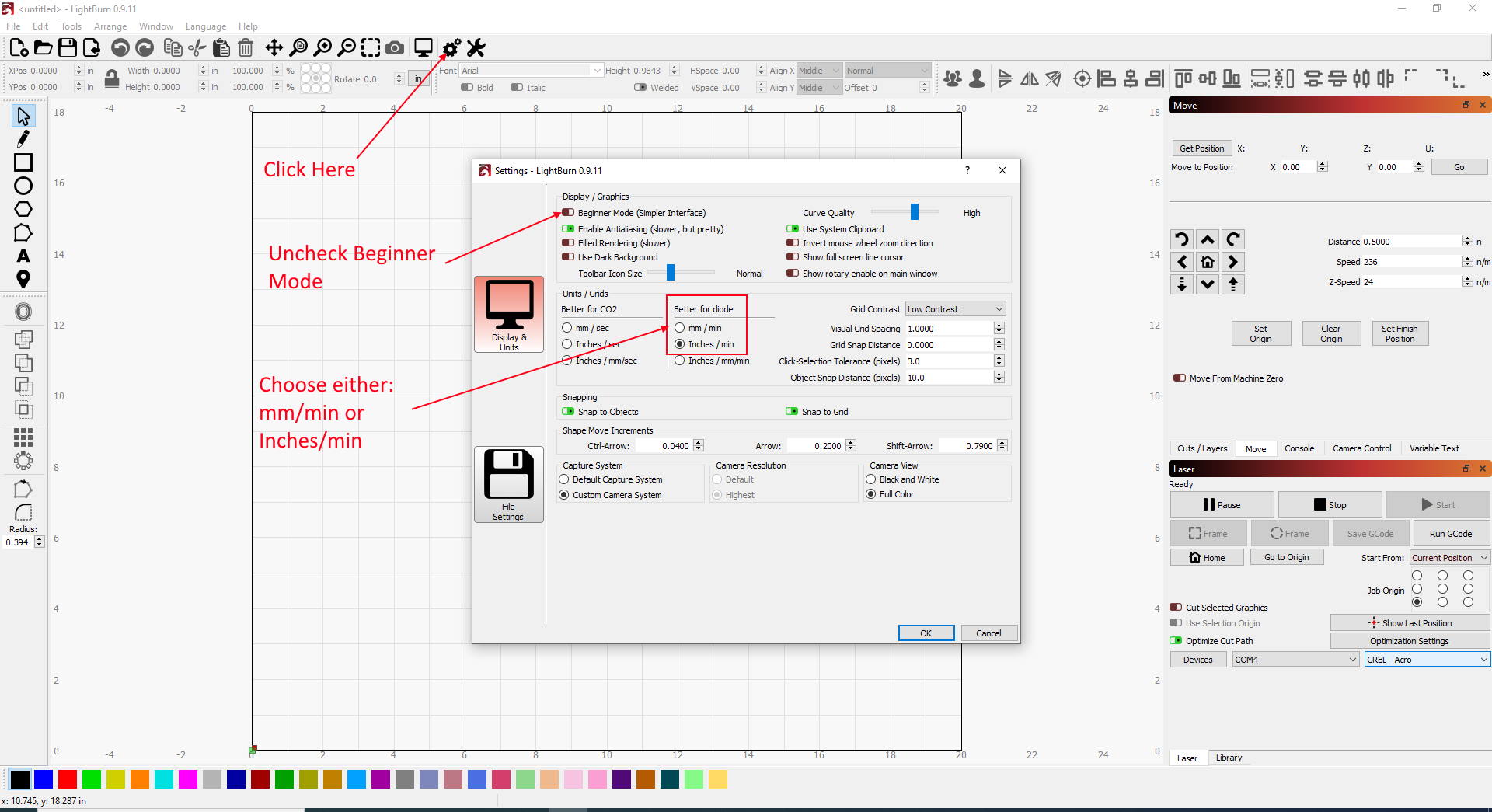The width and height of the screenshot is (1492, 812).
Task: Select the arrow Select tool
Action: click(x=23, y=117)
